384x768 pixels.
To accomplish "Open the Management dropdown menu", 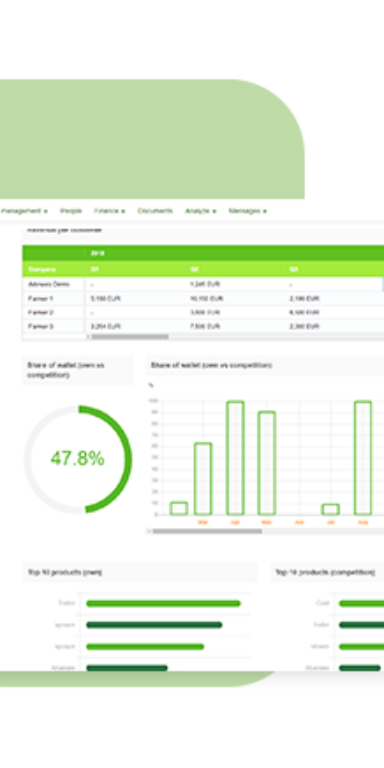I will pyautogui.click(x=24, y=211).
